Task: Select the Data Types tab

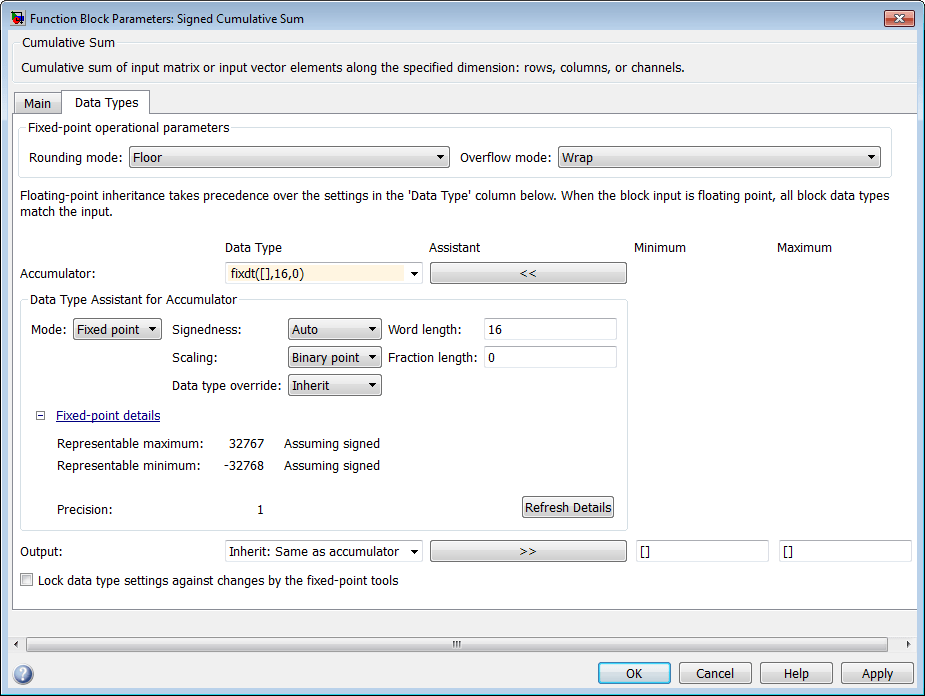Action: (106, 102)
